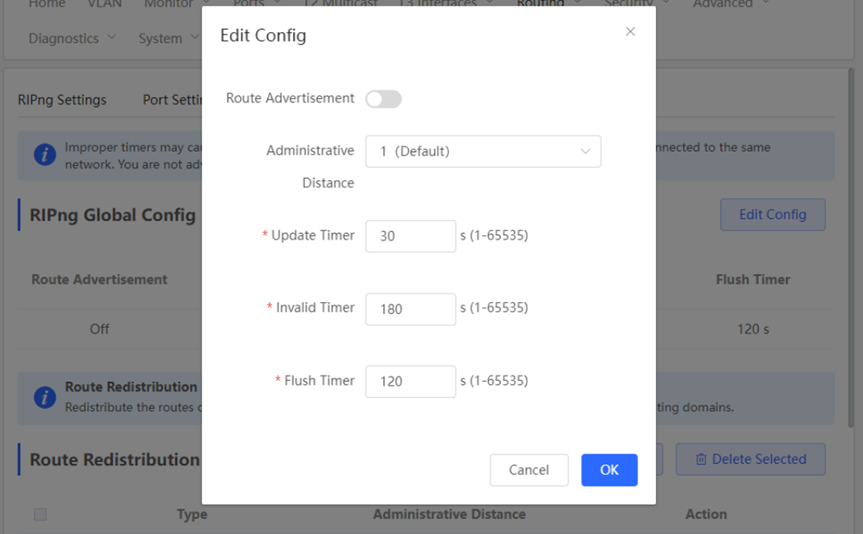Close the Edit Config dialog with the X
The width and height of the screenshot is (863, 534).
pyautogui.click(x=630, y=32)
